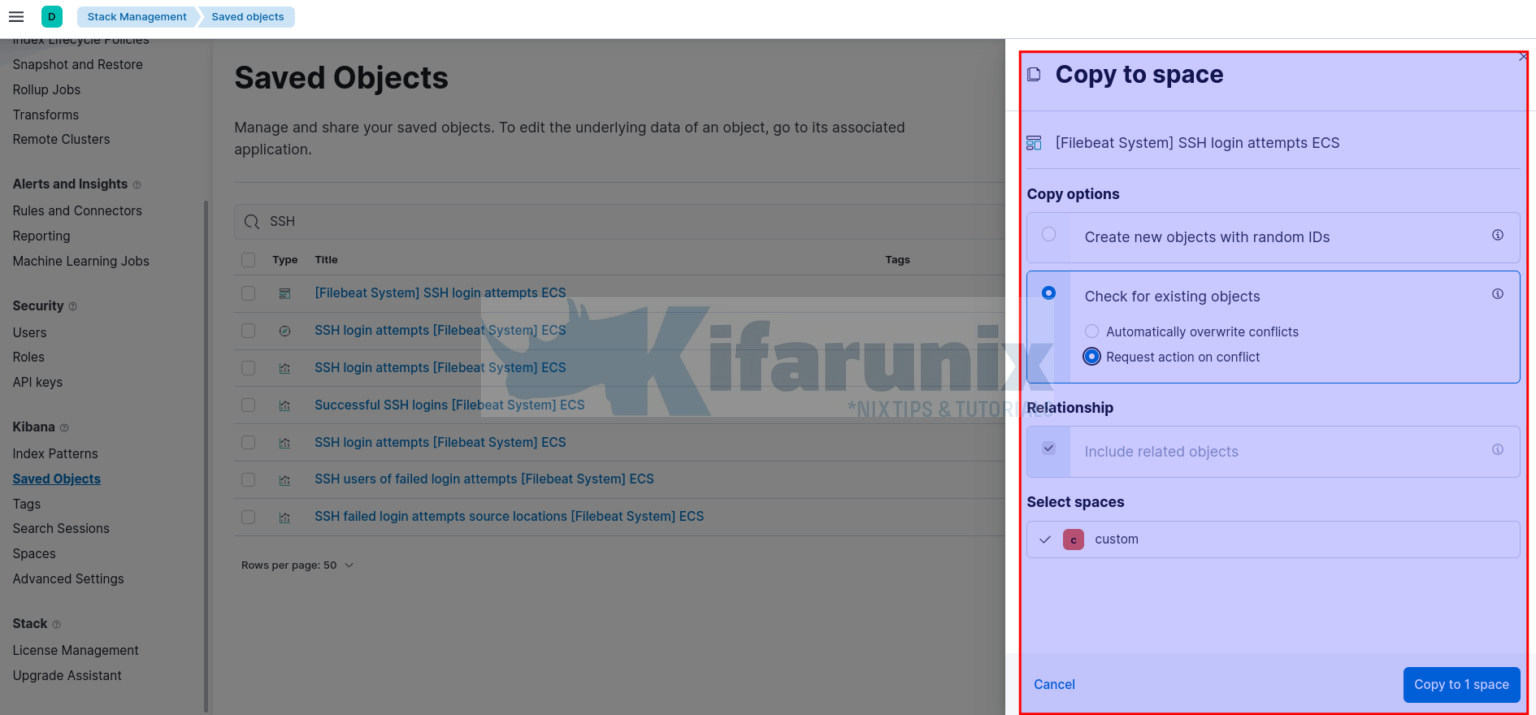
Task: Click the dashboard icon beside the flyout object title
Action: point(1033,142)
